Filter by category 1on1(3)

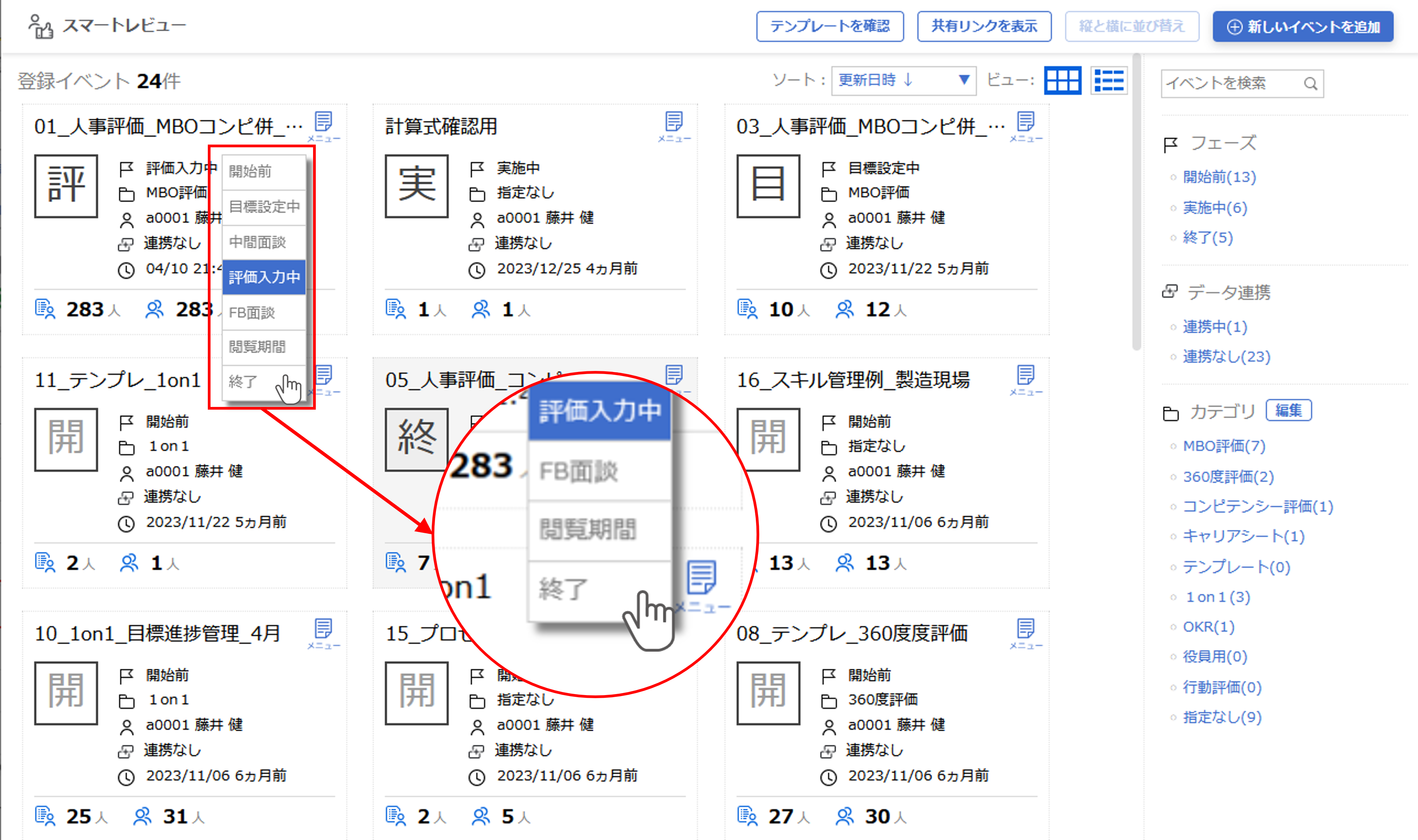1218,597
